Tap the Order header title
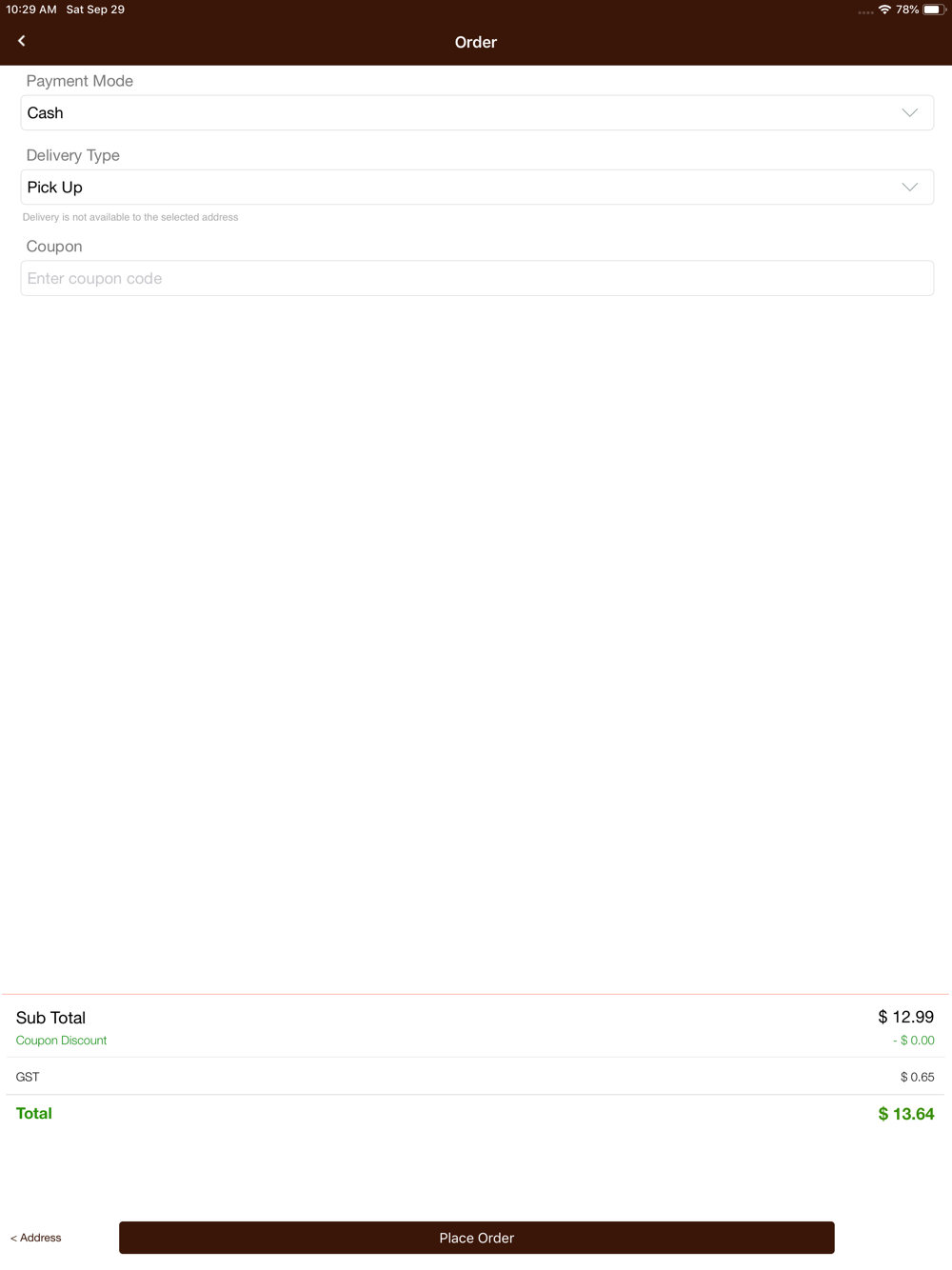 coord(476,42)
